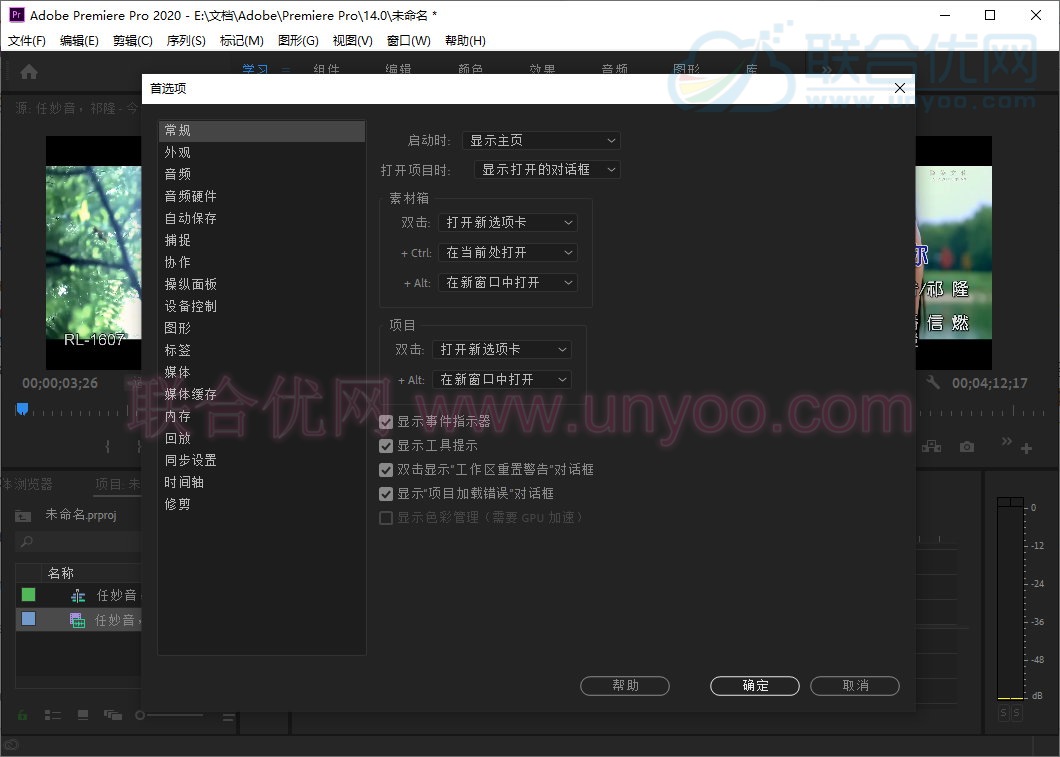This screenshot has width=1060, height=757.
Task: Open the 启动时 dropdown showing 显示主页
Action: coord(541,141)
